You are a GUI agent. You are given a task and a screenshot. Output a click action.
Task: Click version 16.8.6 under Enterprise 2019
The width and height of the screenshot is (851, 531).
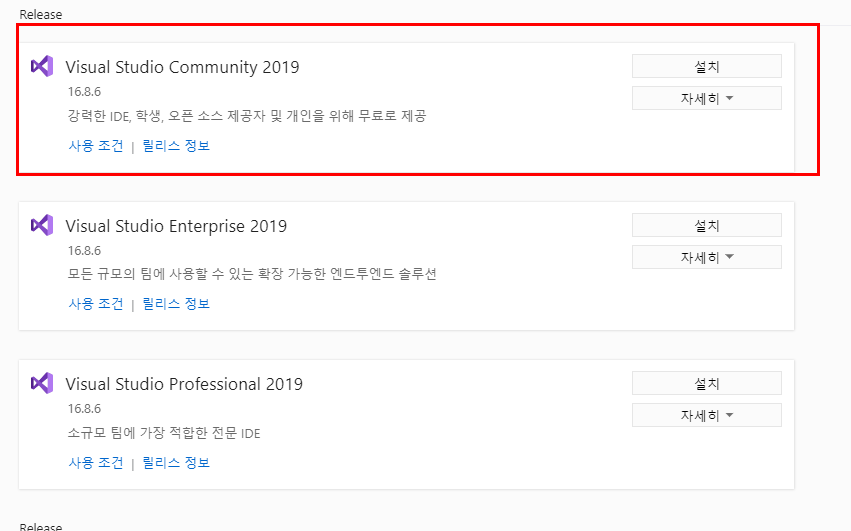click(x=84, y=250)
